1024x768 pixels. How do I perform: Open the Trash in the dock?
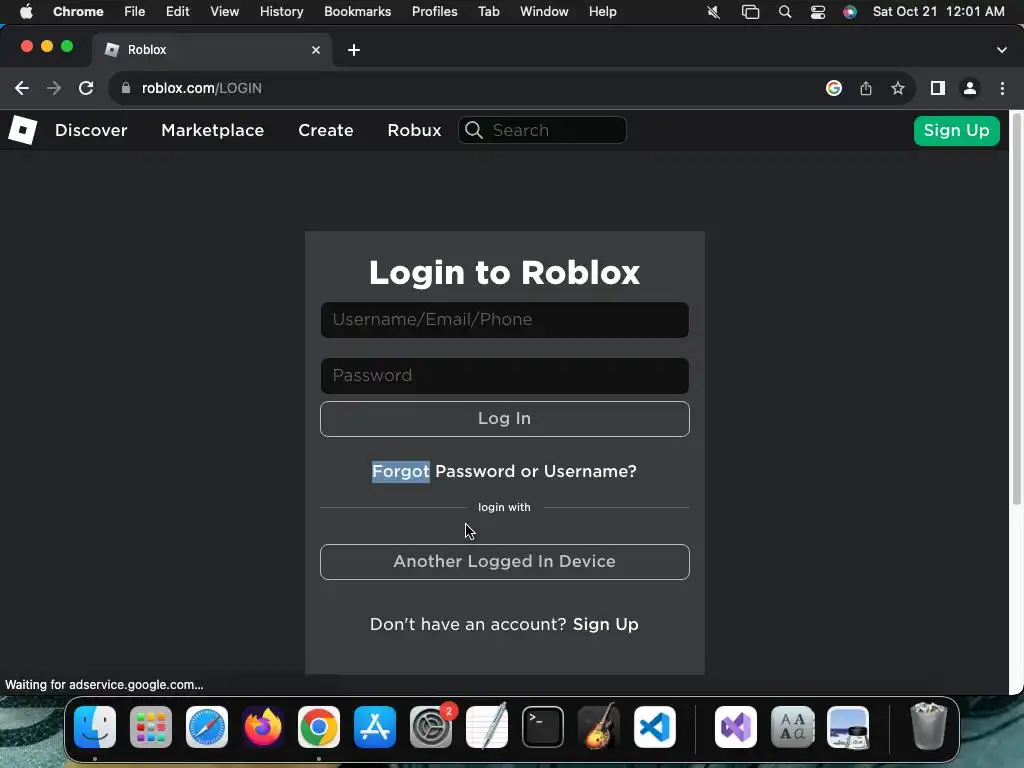point(929,727)
